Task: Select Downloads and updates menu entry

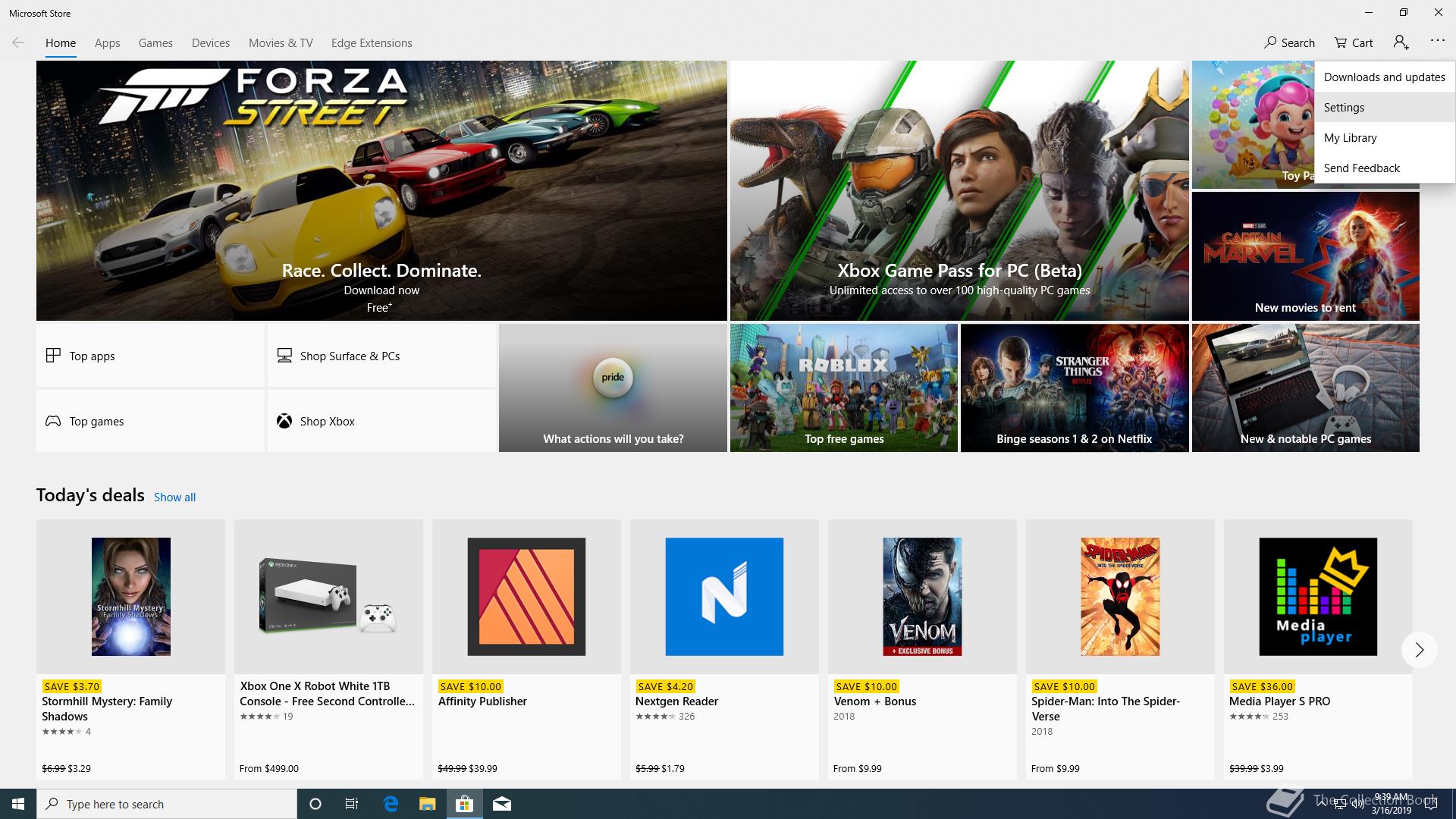Action: click(1385, 77)
